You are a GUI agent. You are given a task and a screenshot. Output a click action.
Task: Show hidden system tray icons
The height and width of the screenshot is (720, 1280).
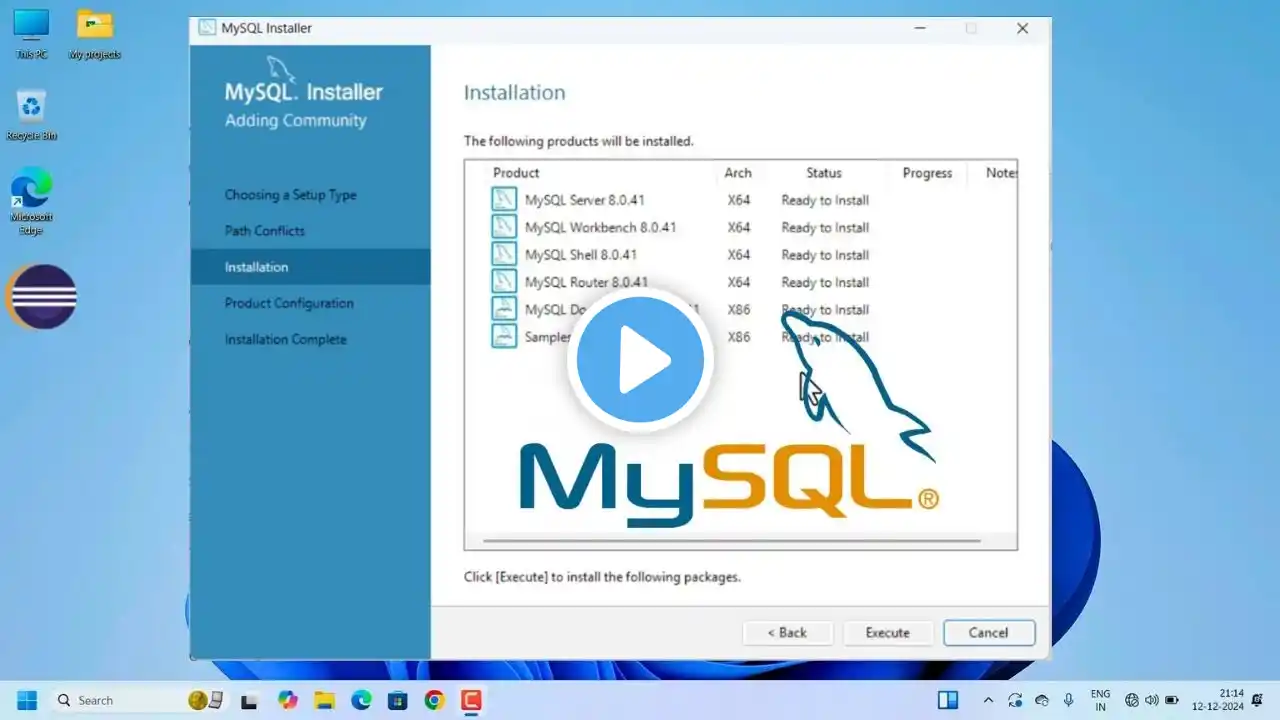point(989,700)
